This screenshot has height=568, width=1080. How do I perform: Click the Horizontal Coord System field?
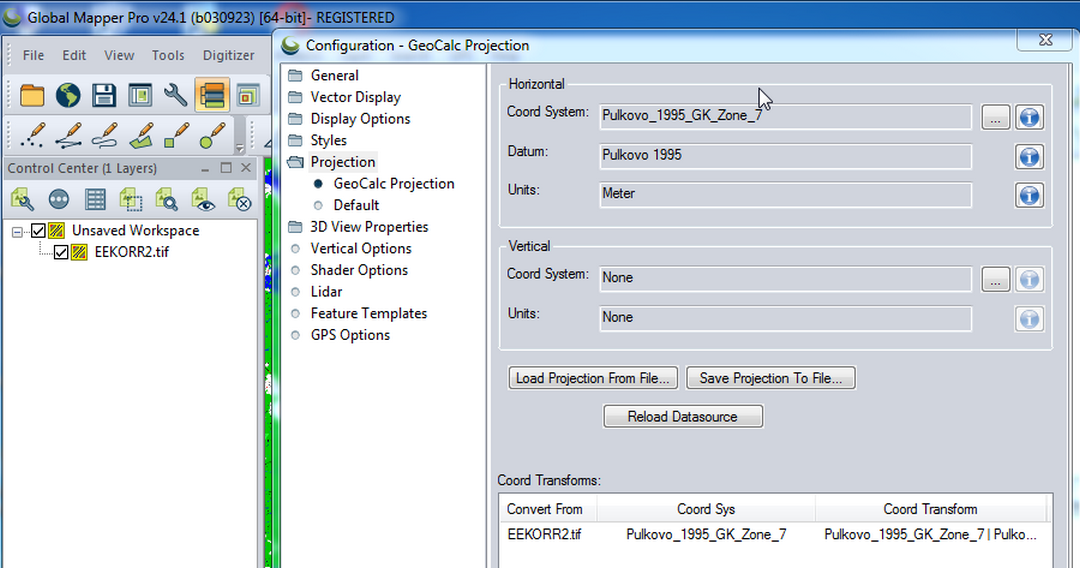785,116
